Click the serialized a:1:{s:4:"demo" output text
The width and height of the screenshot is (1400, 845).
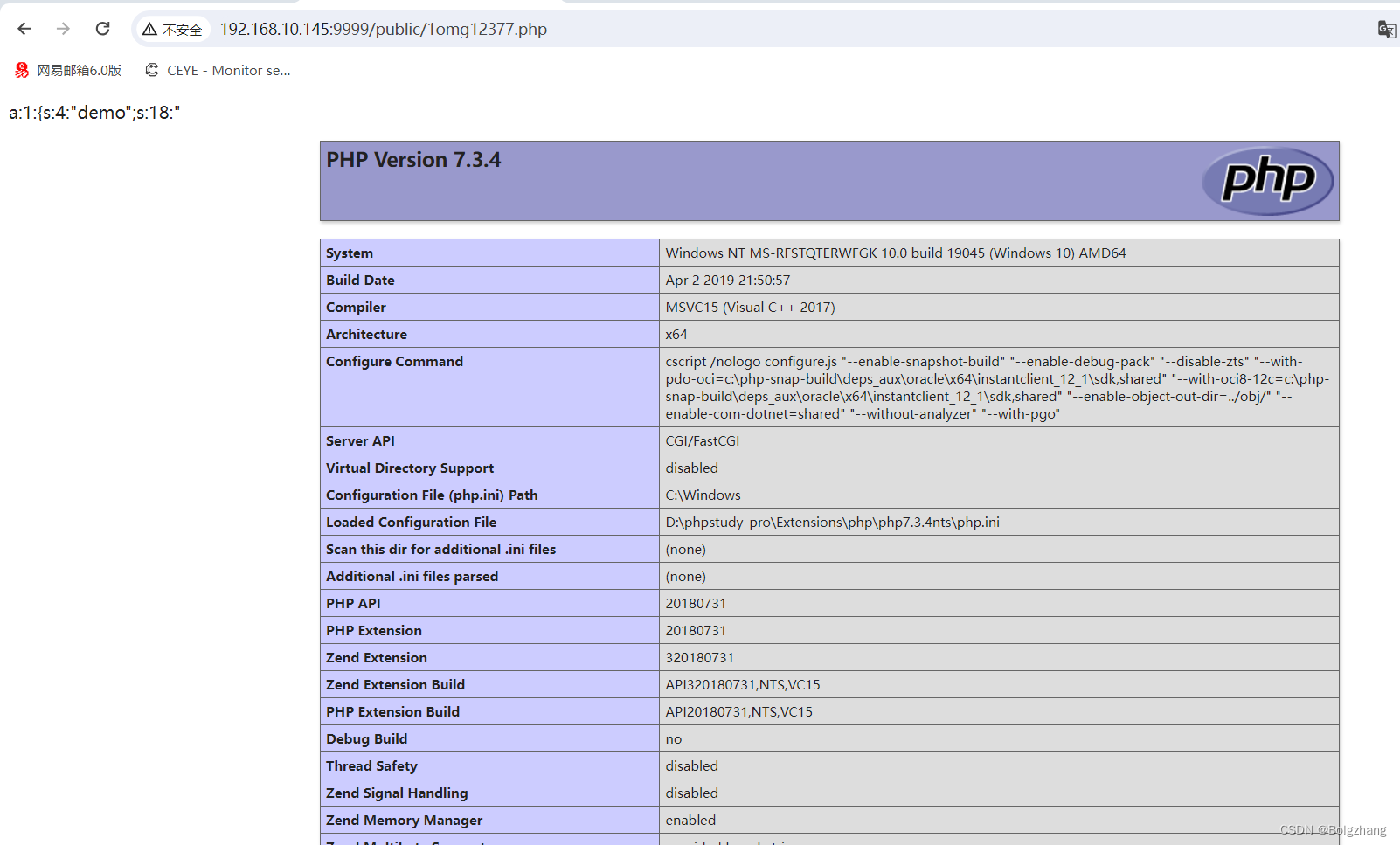(94, 113)
